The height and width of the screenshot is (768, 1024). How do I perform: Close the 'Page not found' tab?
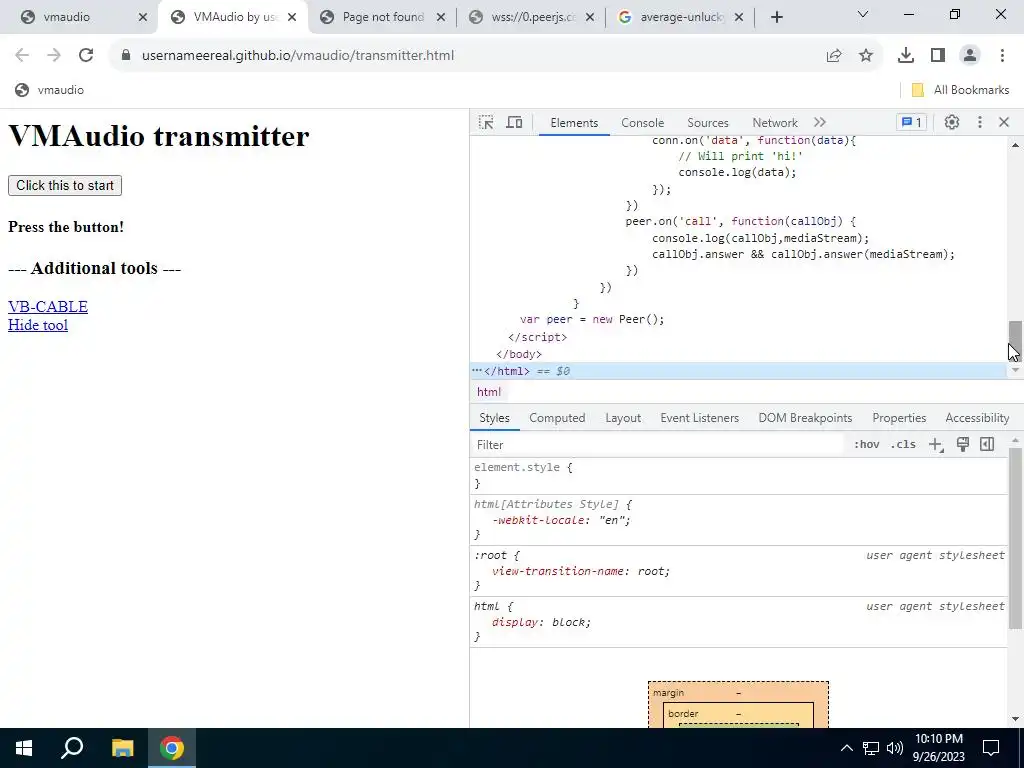(x=441, y=17)
